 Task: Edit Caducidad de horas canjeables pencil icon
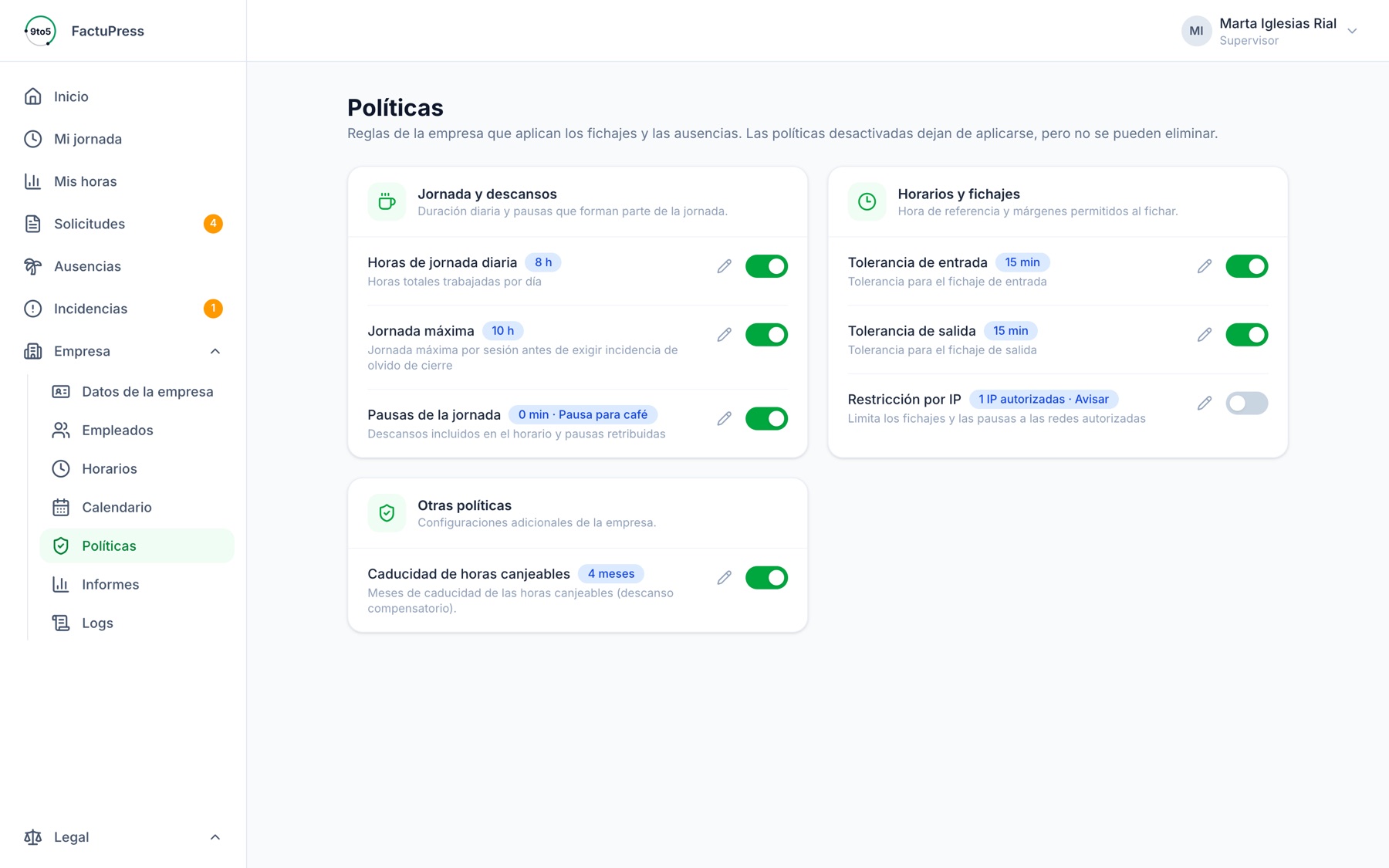[x=724, y=578]
